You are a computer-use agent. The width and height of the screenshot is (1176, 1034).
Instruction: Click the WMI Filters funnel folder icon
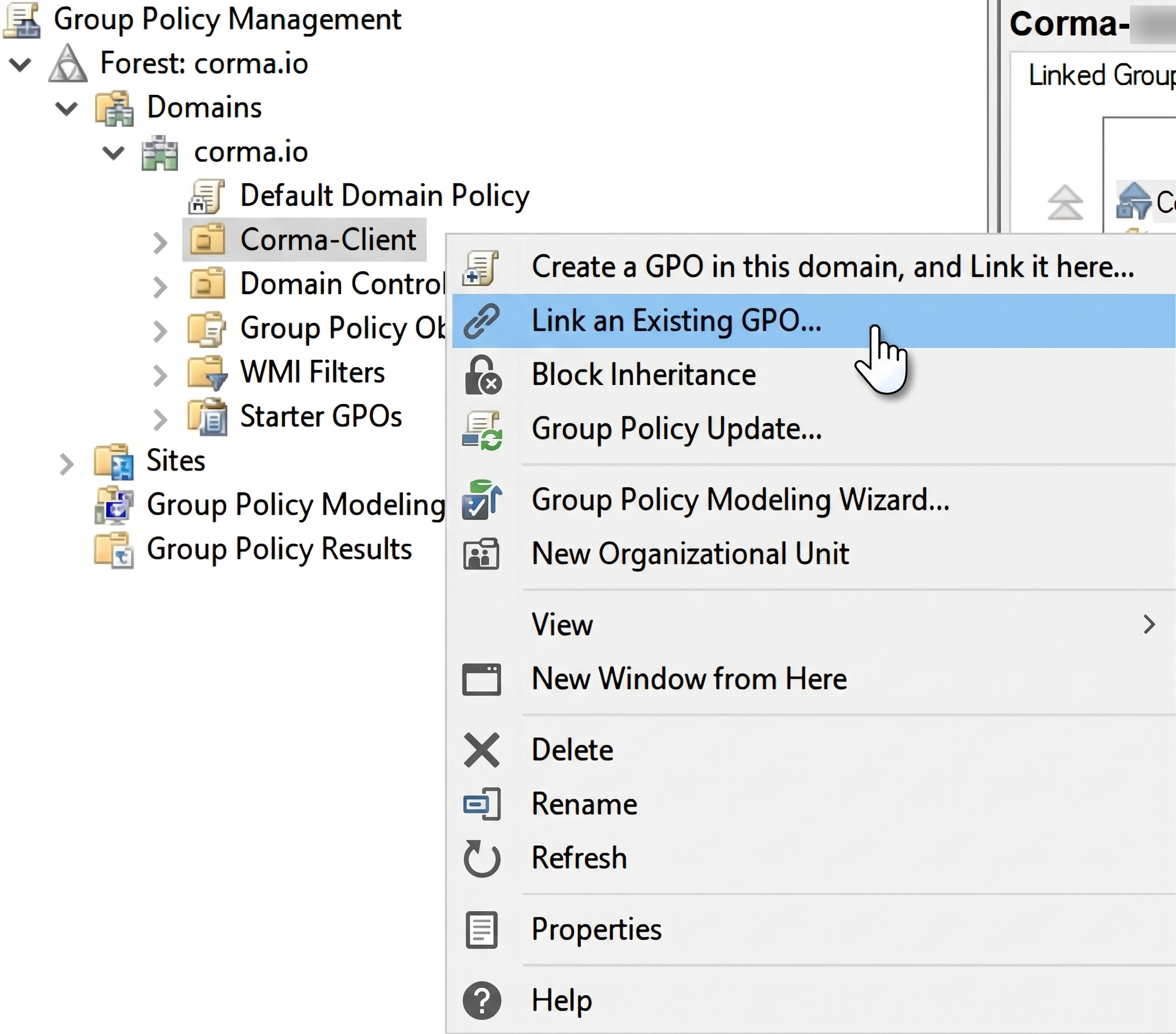pyautogui.click(x=207, y=373)
